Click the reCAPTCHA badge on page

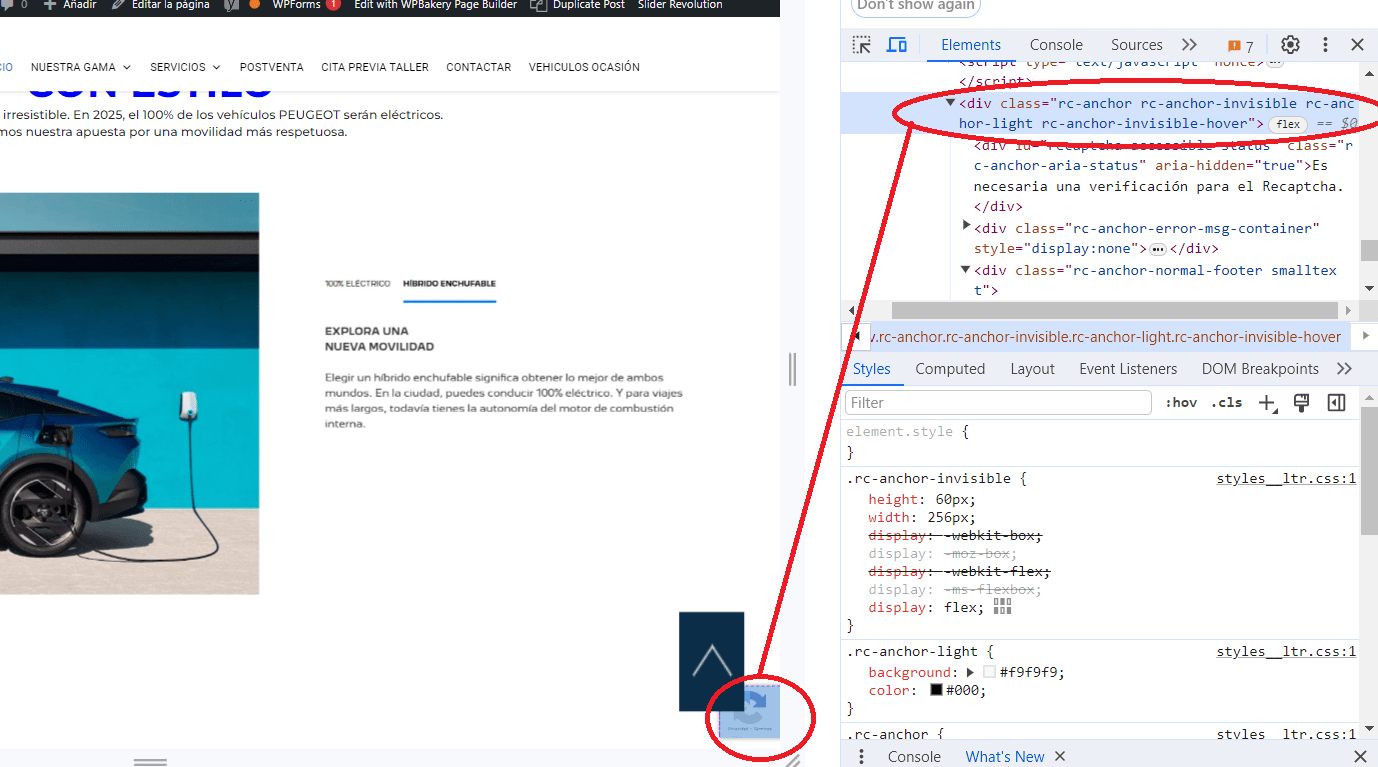point(750,712)
